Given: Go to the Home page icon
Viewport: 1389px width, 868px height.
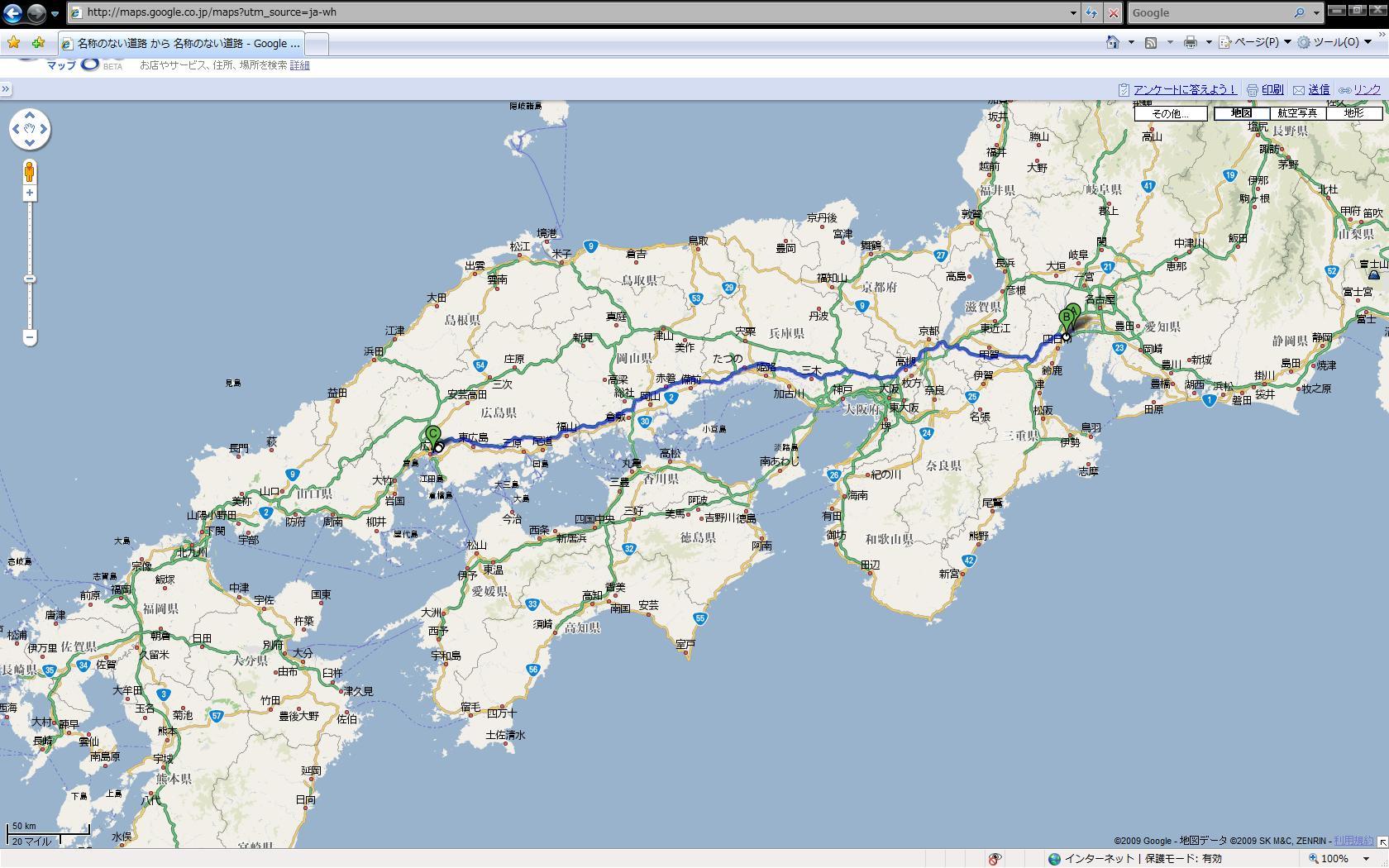Looking at the screenshot, I should click(1113, 42).
